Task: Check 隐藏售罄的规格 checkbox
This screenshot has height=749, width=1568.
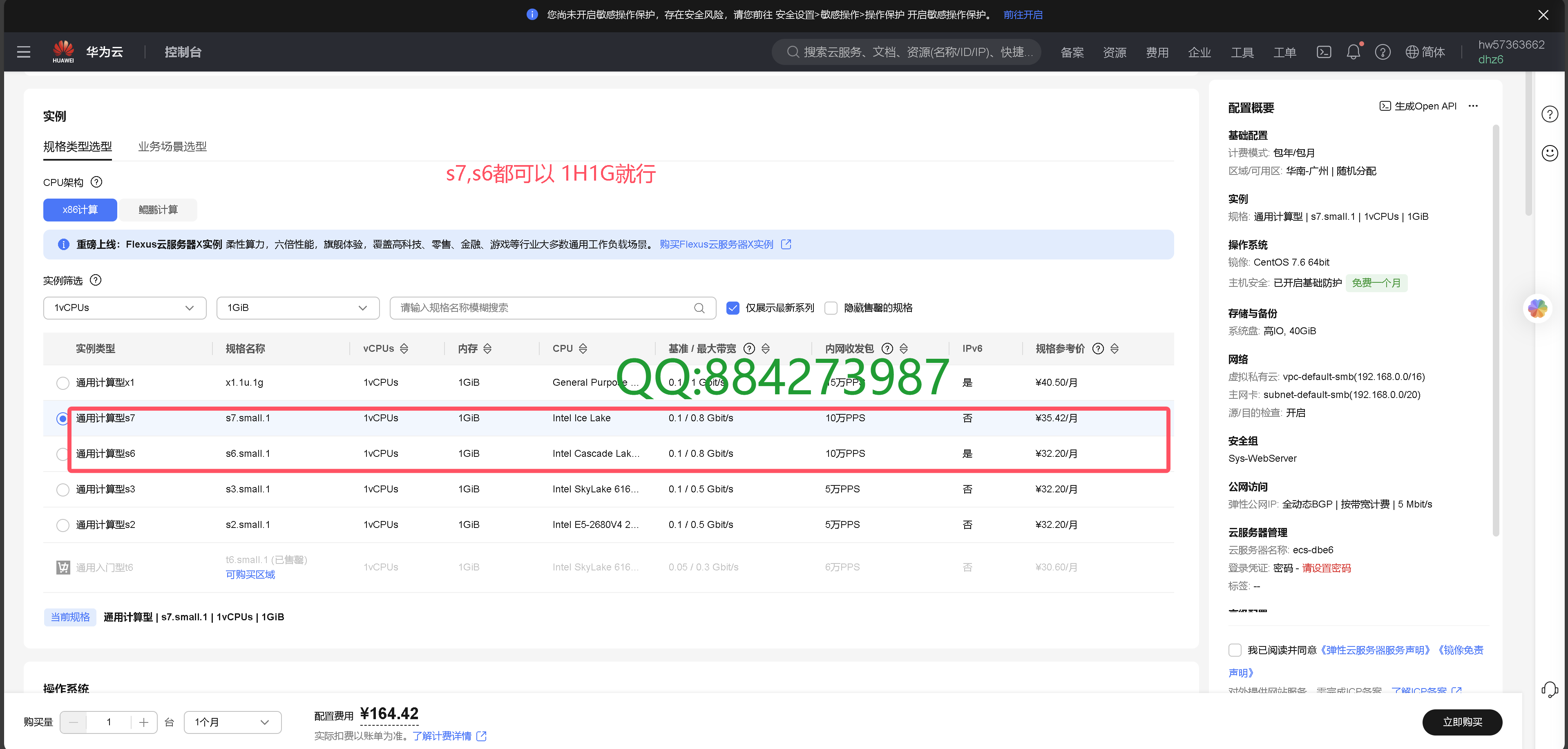Action: 831,308
